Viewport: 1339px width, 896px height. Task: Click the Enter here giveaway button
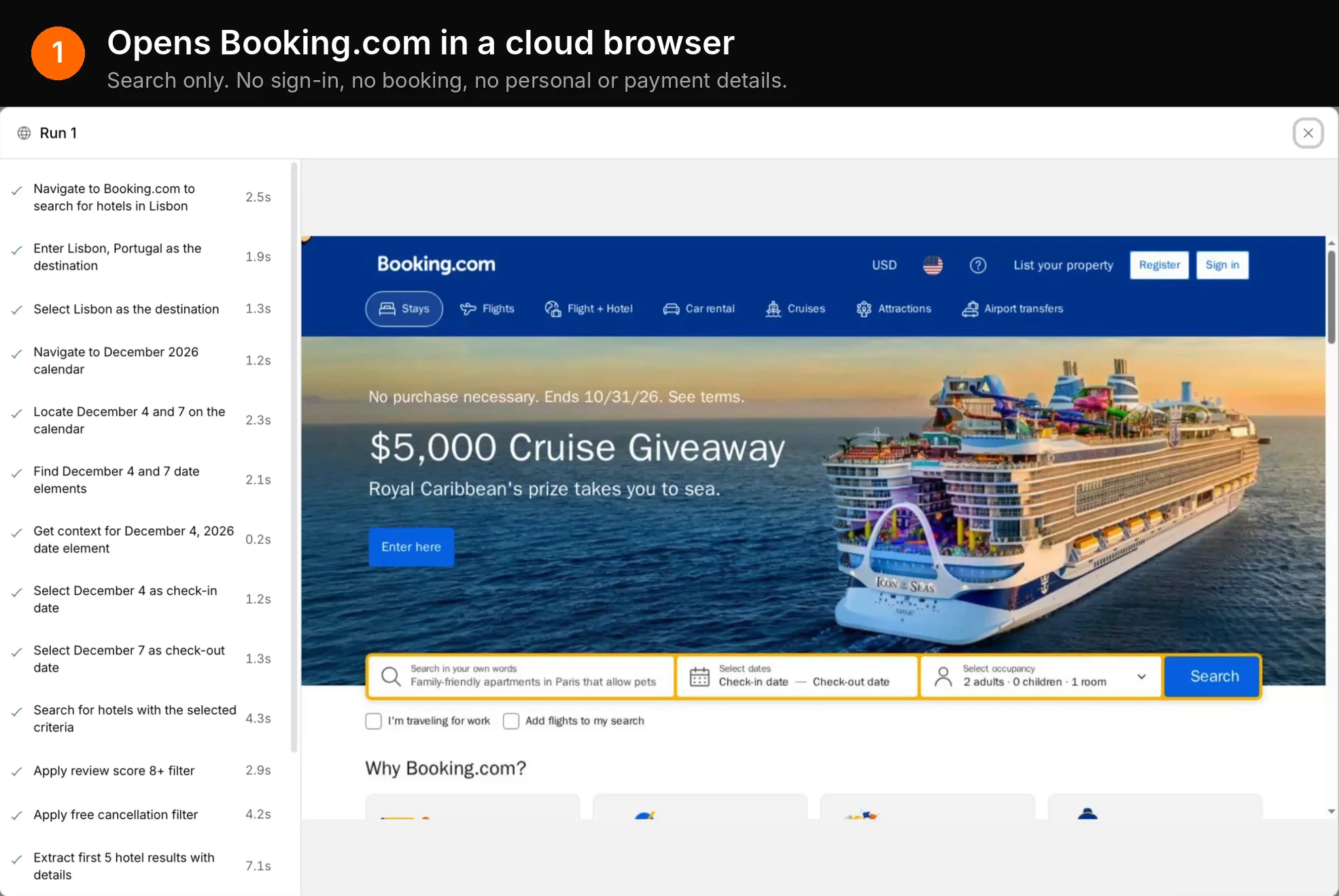(x=411, y=547)
